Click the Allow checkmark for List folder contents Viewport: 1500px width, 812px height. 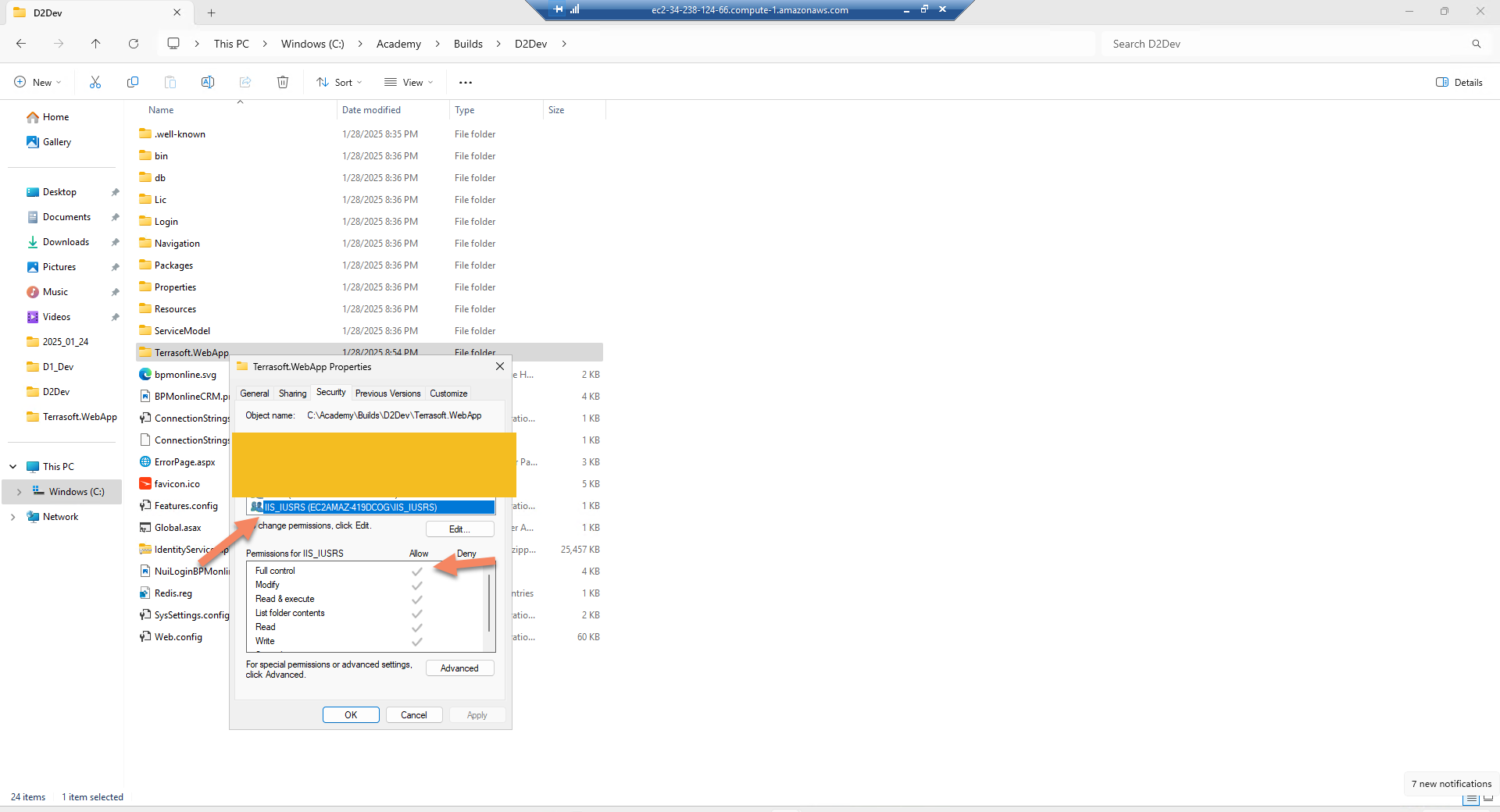pos(417,614)
